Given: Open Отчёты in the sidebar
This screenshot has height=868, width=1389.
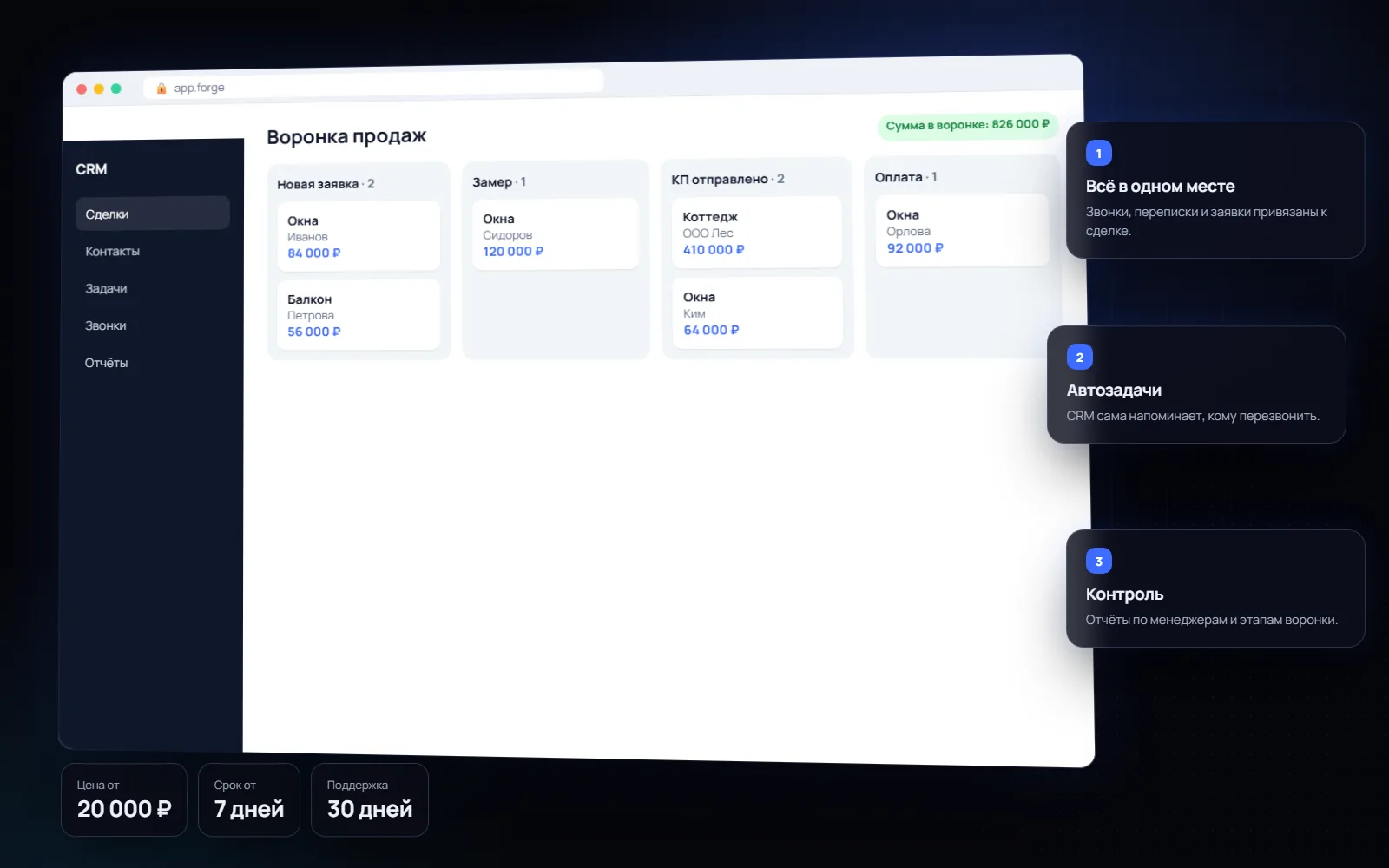Looking at the screenshot, I should pos(106,363).
